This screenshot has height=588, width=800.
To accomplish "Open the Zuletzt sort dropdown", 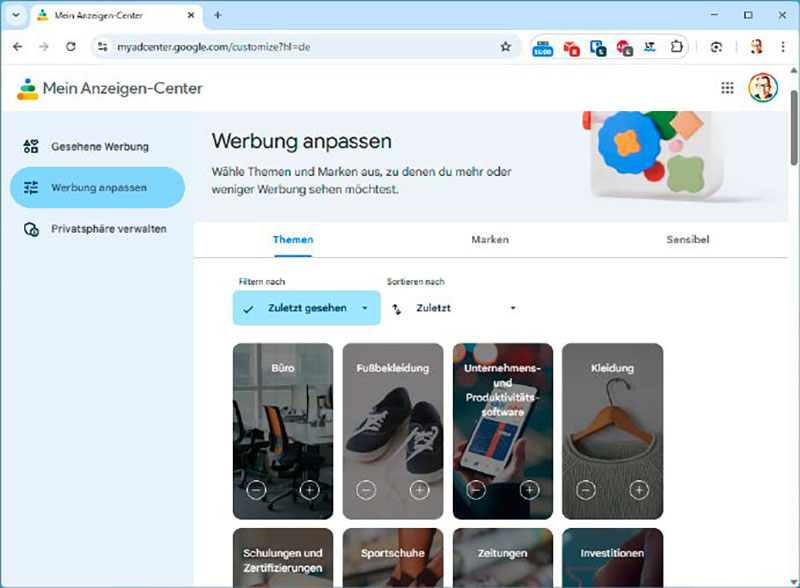I will click(x=453, y=308).
